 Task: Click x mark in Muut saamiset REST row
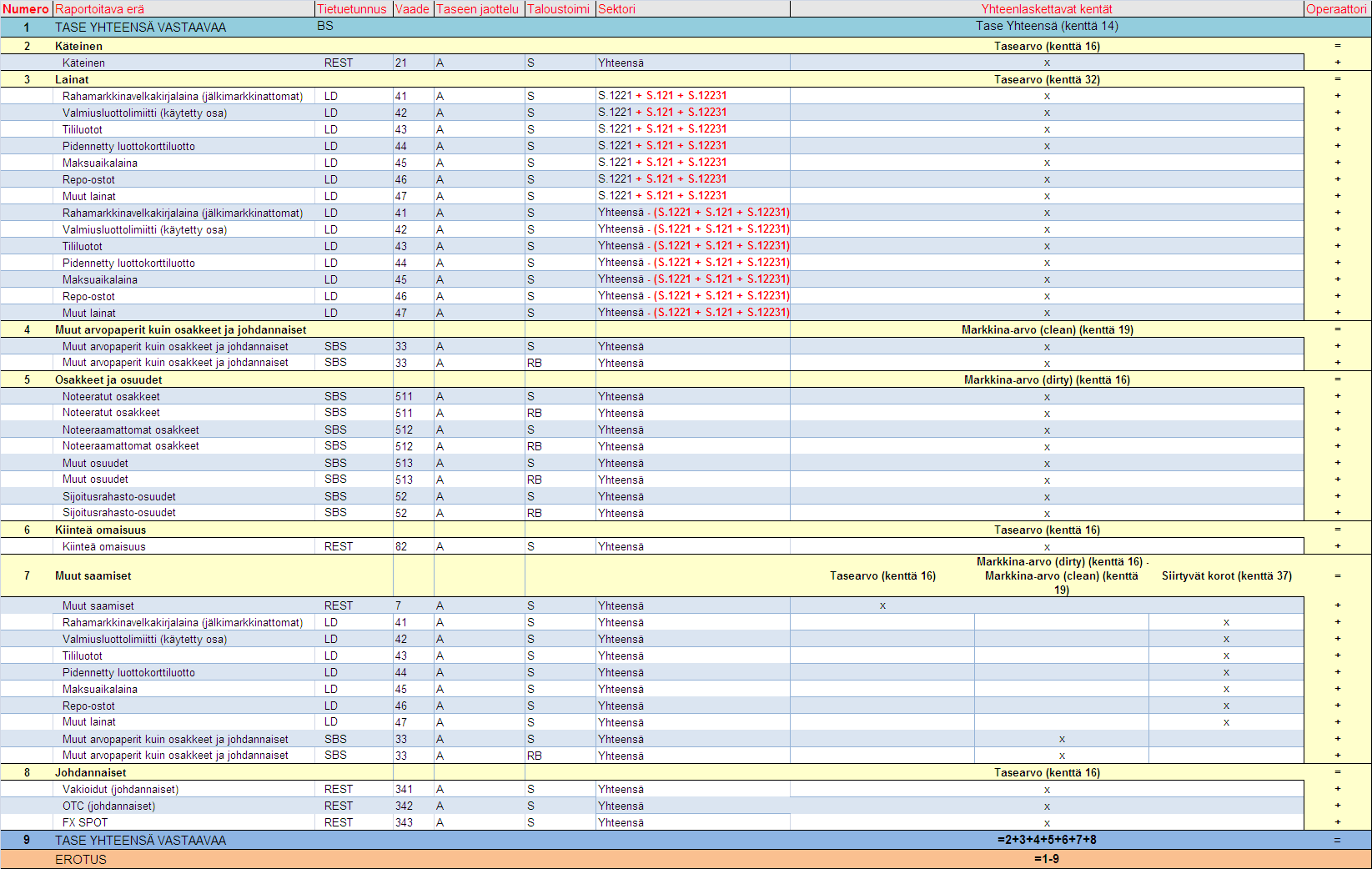point(882,605)
